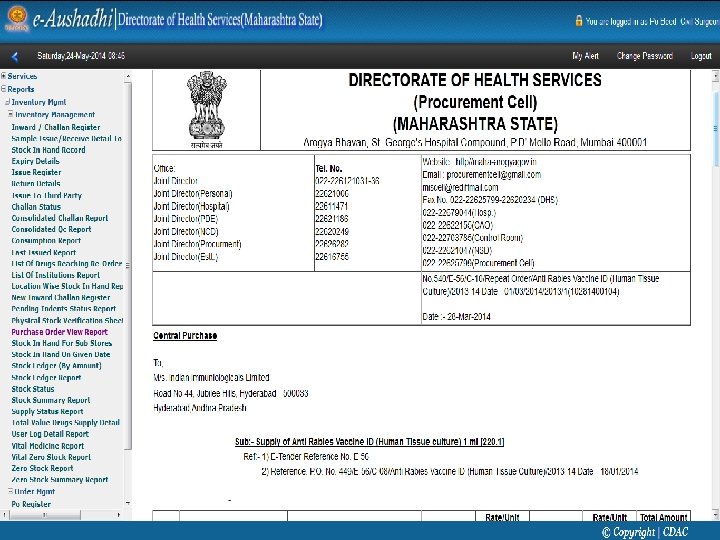Viewport: 720px width, 540px height.
Task: Click sidebar horizontal scrollbar
Action: coord(45,515)
